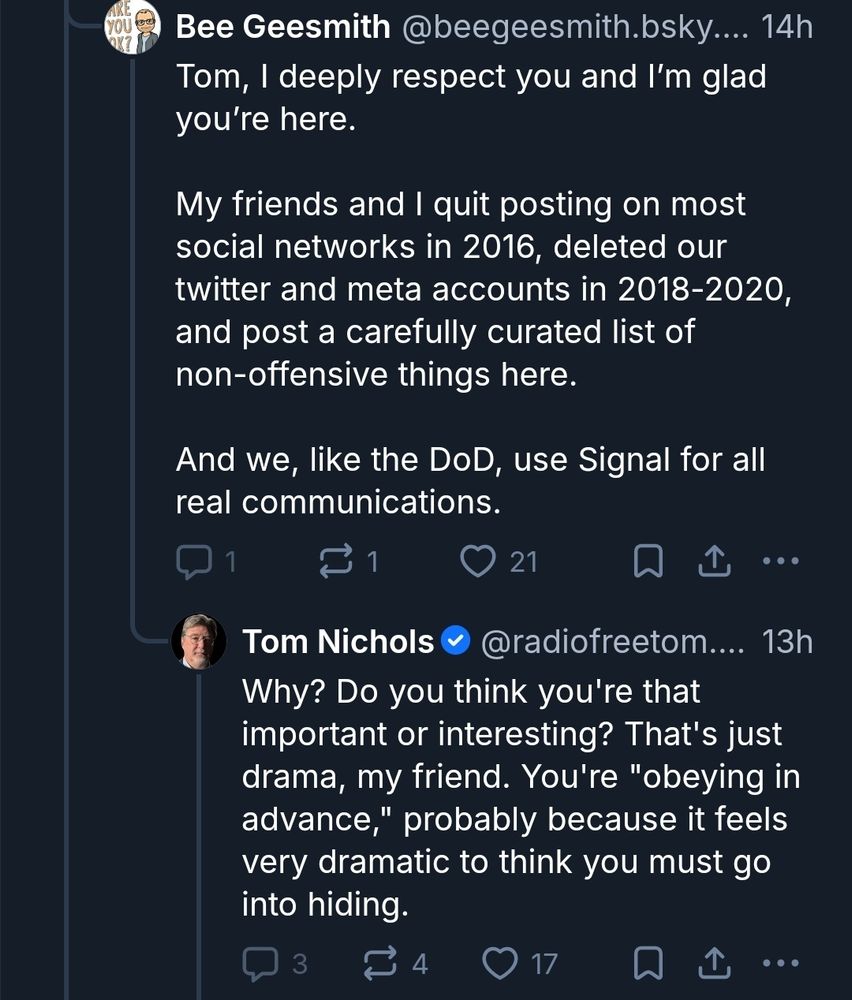Share Tom Nichols' reply
The width and height of the screenshot is (852, 1000).
coord(713,964)
